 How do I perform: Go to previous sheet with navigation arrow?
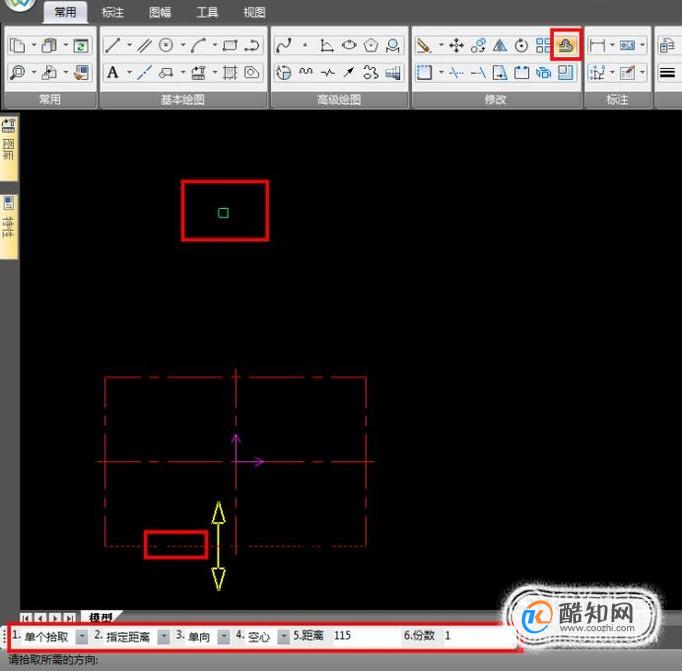pos(40,618)
